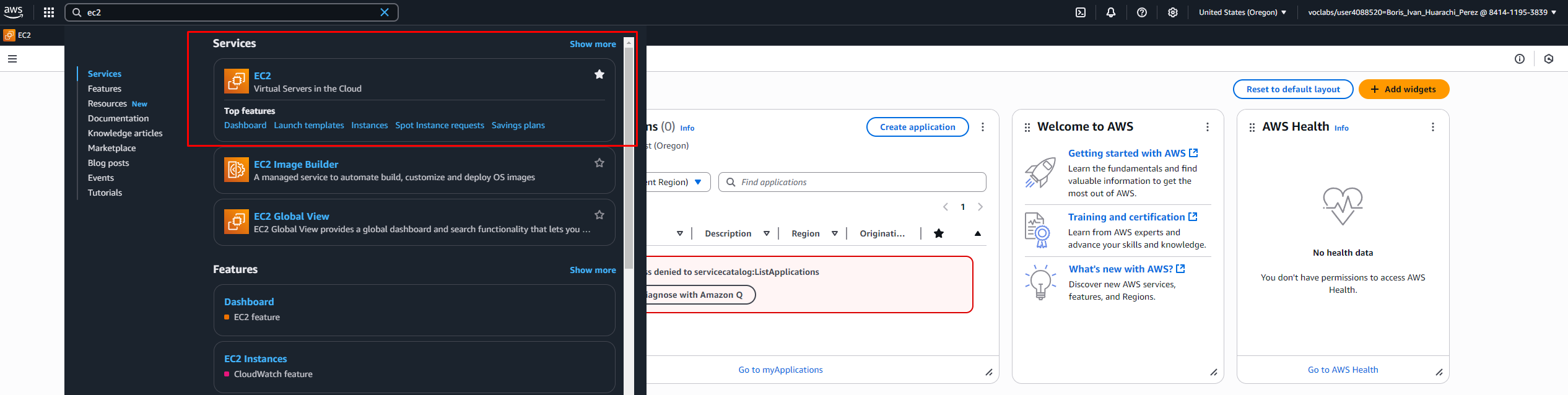Screen dimensions: 1568x395
Task: Select the Marketplace search category
Action: pos(111,148)
